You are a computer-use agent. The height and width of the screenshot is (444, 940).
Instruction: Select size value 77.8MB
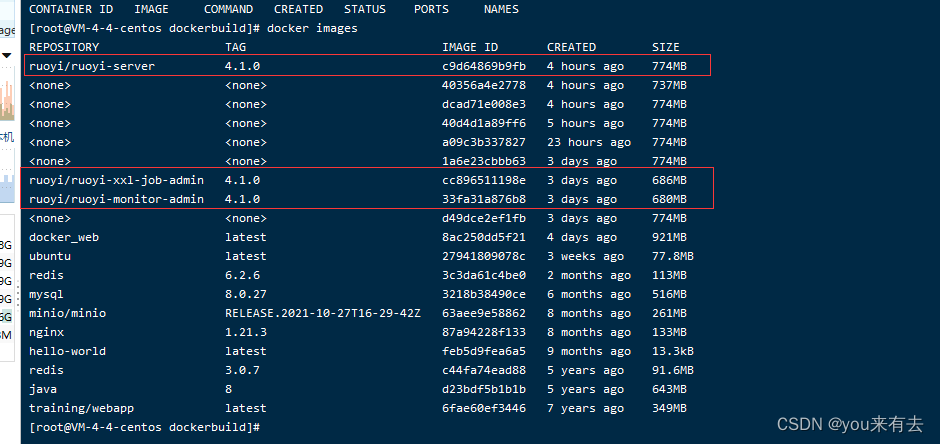click(x=673, y=256)
